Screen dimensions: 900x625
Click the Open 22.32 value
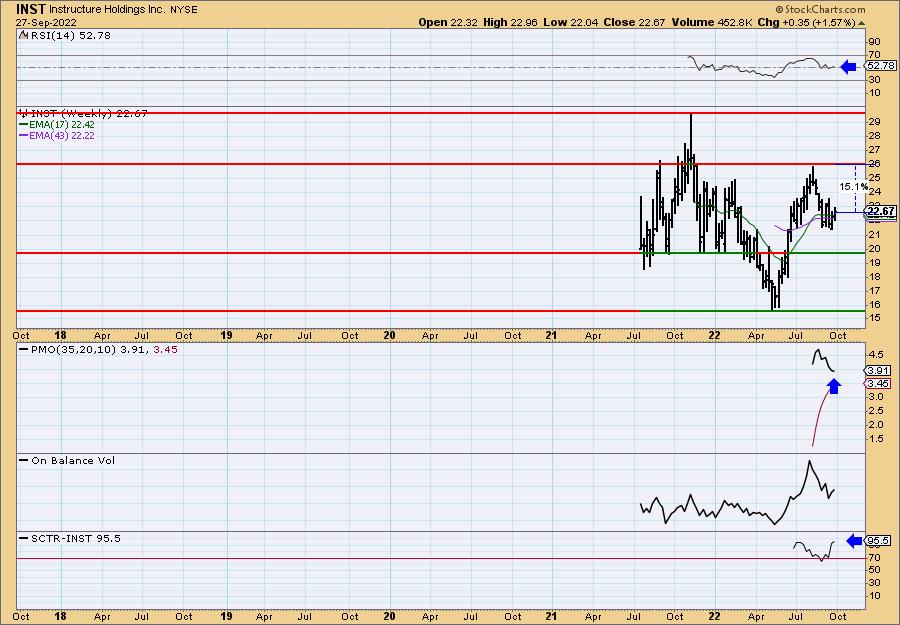pyautogui.click(x=446, y=22)
